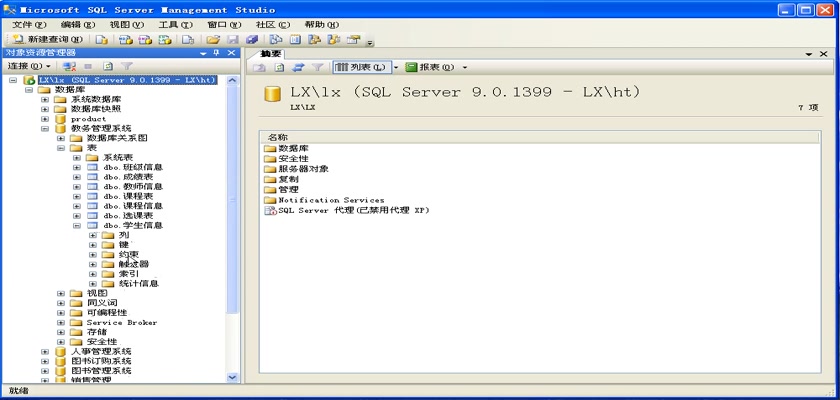Expand the 数据库快照 folder
This screenshot has width=840, height=400.
click(x=45, y=109)
